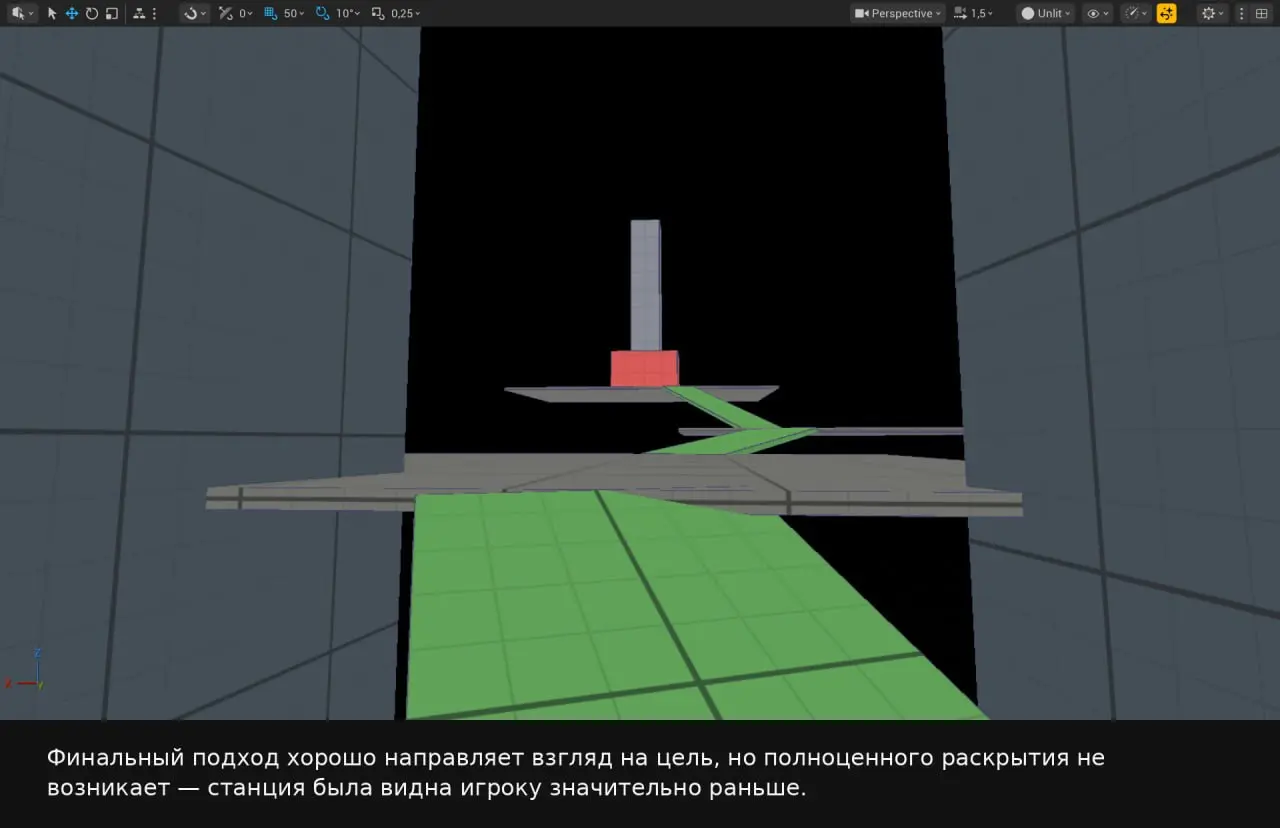Open the Show flags eye menu
Viewport: 1280px width, 828px height.
(1097, 13)
